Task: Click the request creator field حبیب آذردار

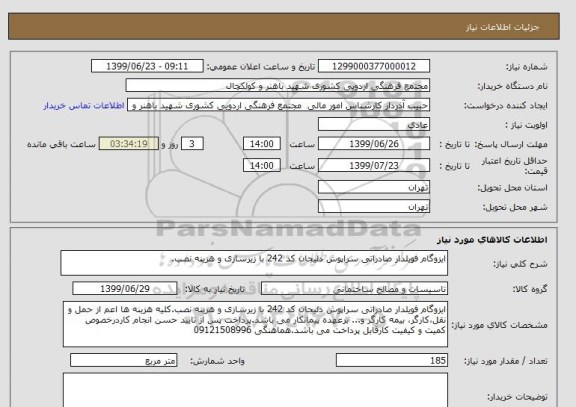Action: [278, 105]
